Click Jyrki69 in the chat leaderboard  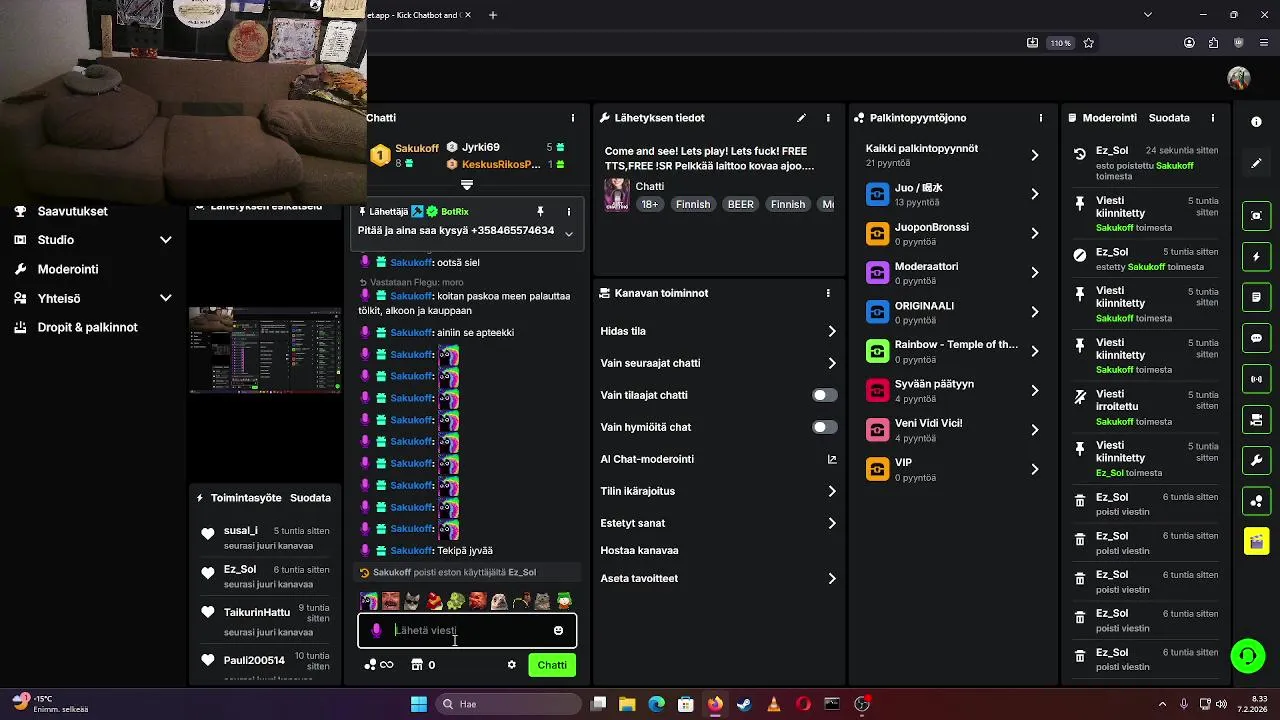(480, 147)
